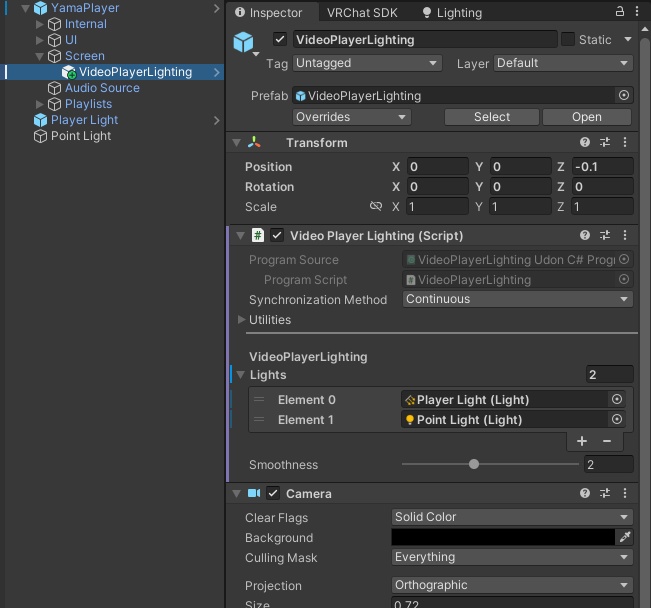Viewport: 651px width, 608px height.
Task: Click Program Source object picker circle
Action: coord(624,259)
